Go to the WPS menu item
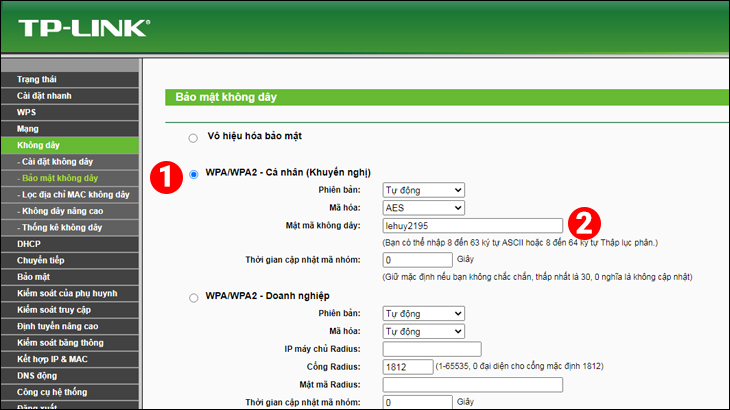Screen dimensions: 730x410 tap(70, 112)
